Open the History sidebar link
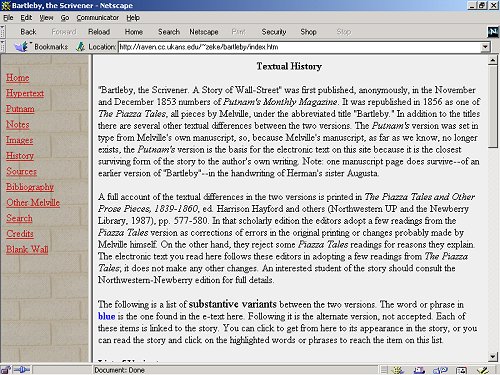 coord(20,156)
